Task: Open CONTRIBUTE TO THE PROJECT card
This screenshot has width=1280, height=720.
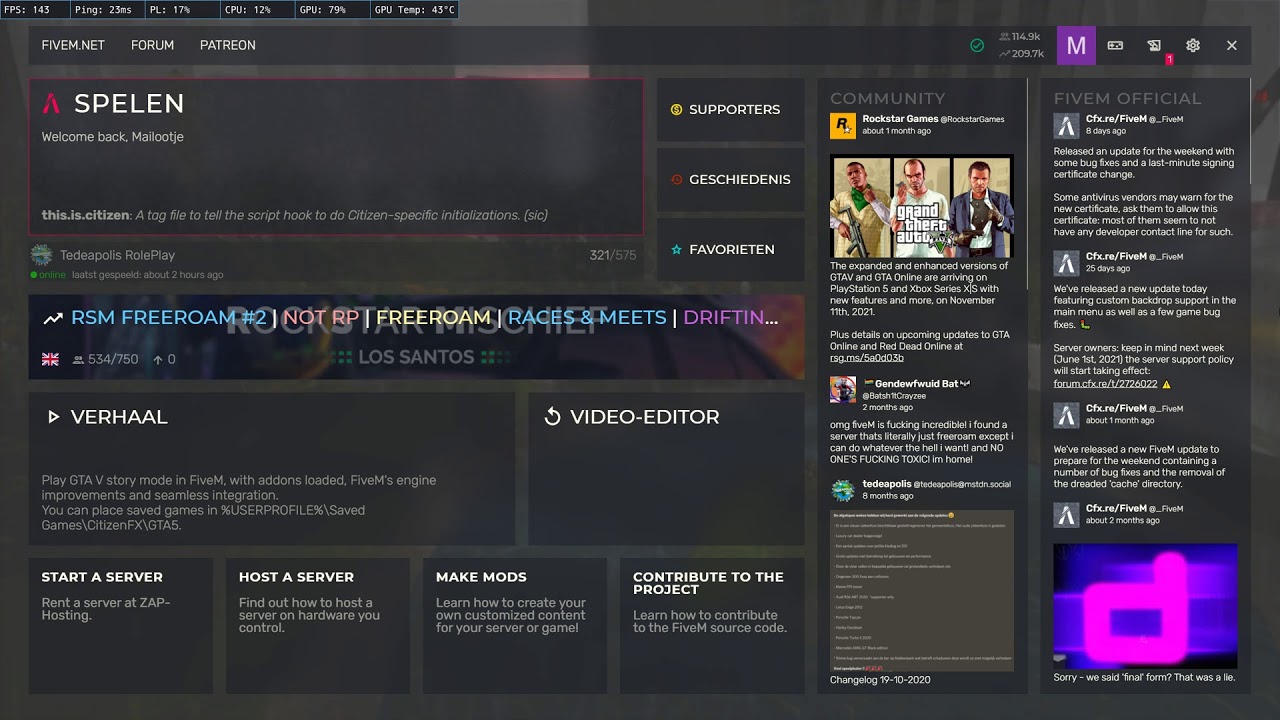Action: (x=712, y=625)
